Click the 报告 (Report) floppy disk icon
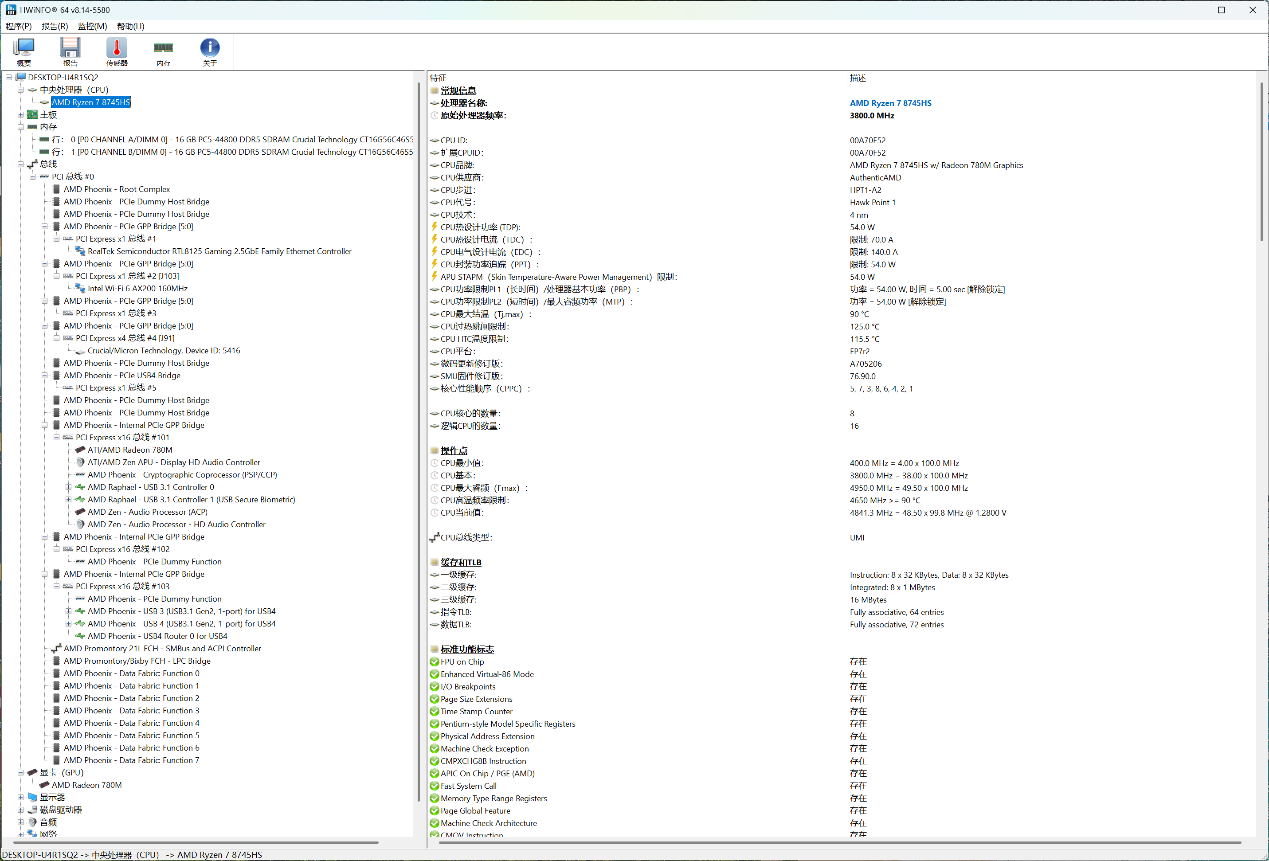Viewport: 1269px width, 861px height. pos(70,50)
